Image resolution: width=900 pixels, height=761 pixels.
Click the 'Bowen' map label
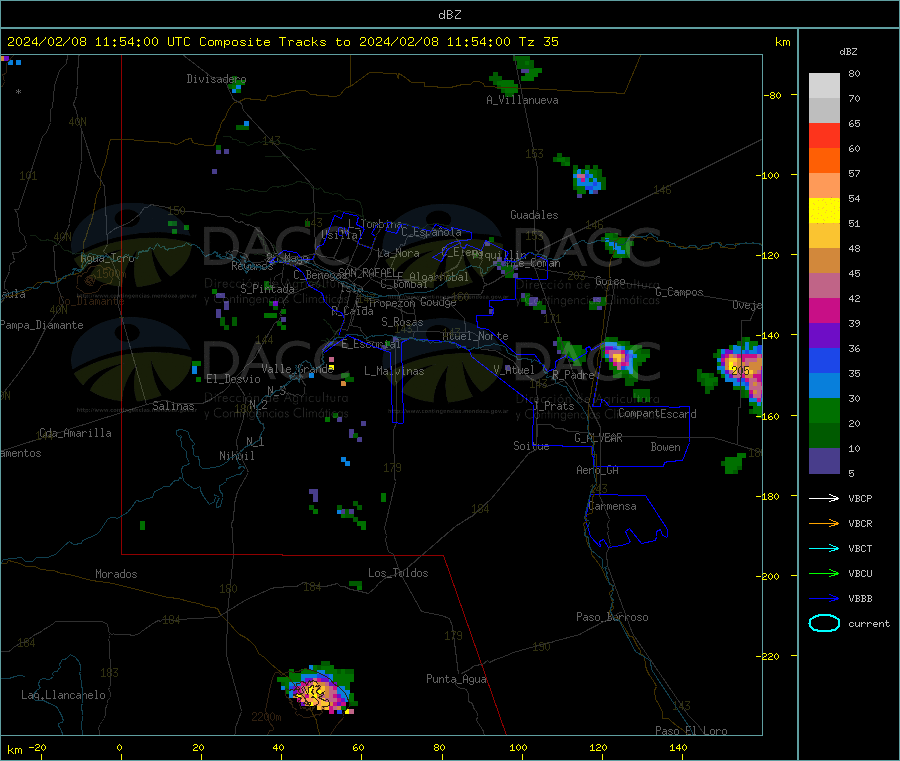(x=665, y=447)
